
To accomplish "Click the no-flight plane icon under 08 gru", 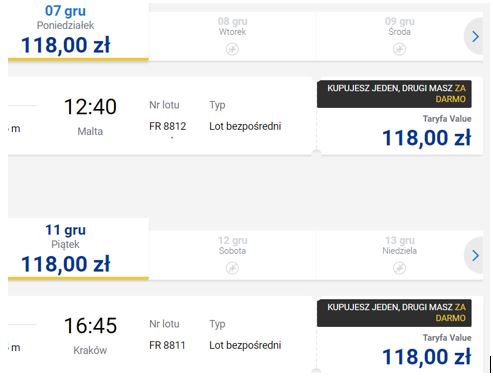I will tap(232, 49).
